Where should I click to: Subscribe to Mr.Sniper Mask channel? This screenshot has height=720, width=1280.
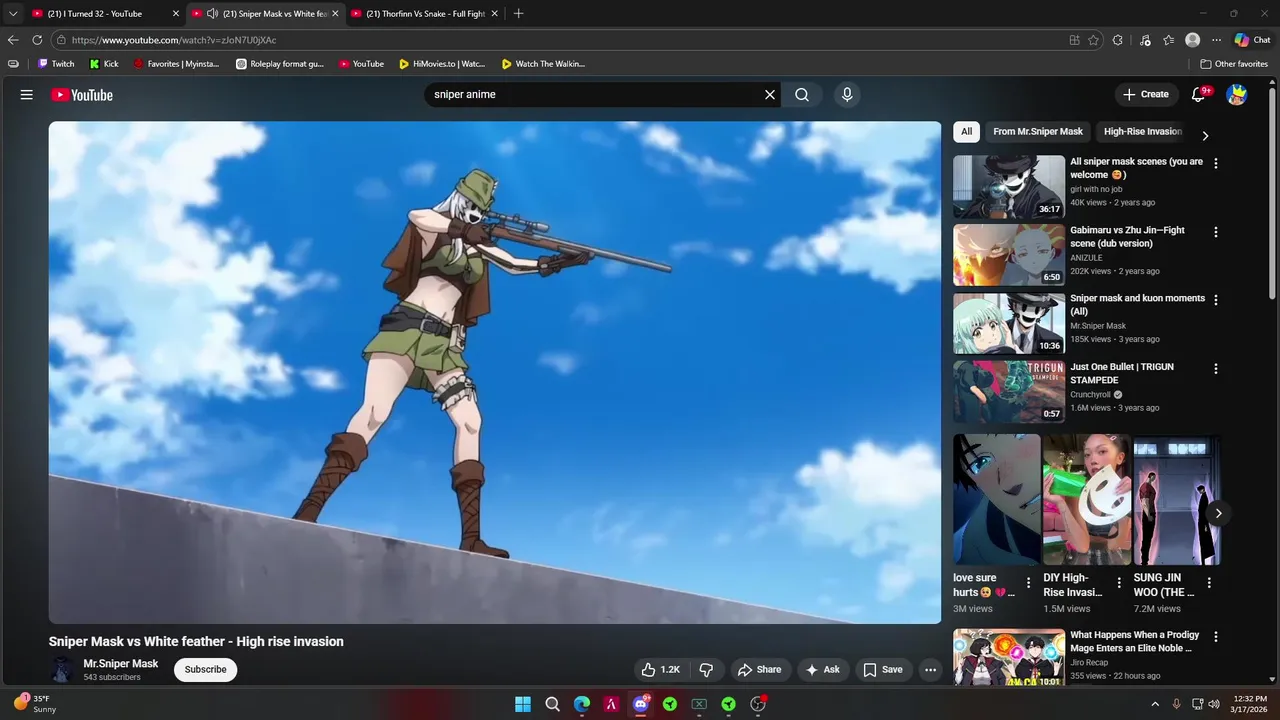coord(205,669)
